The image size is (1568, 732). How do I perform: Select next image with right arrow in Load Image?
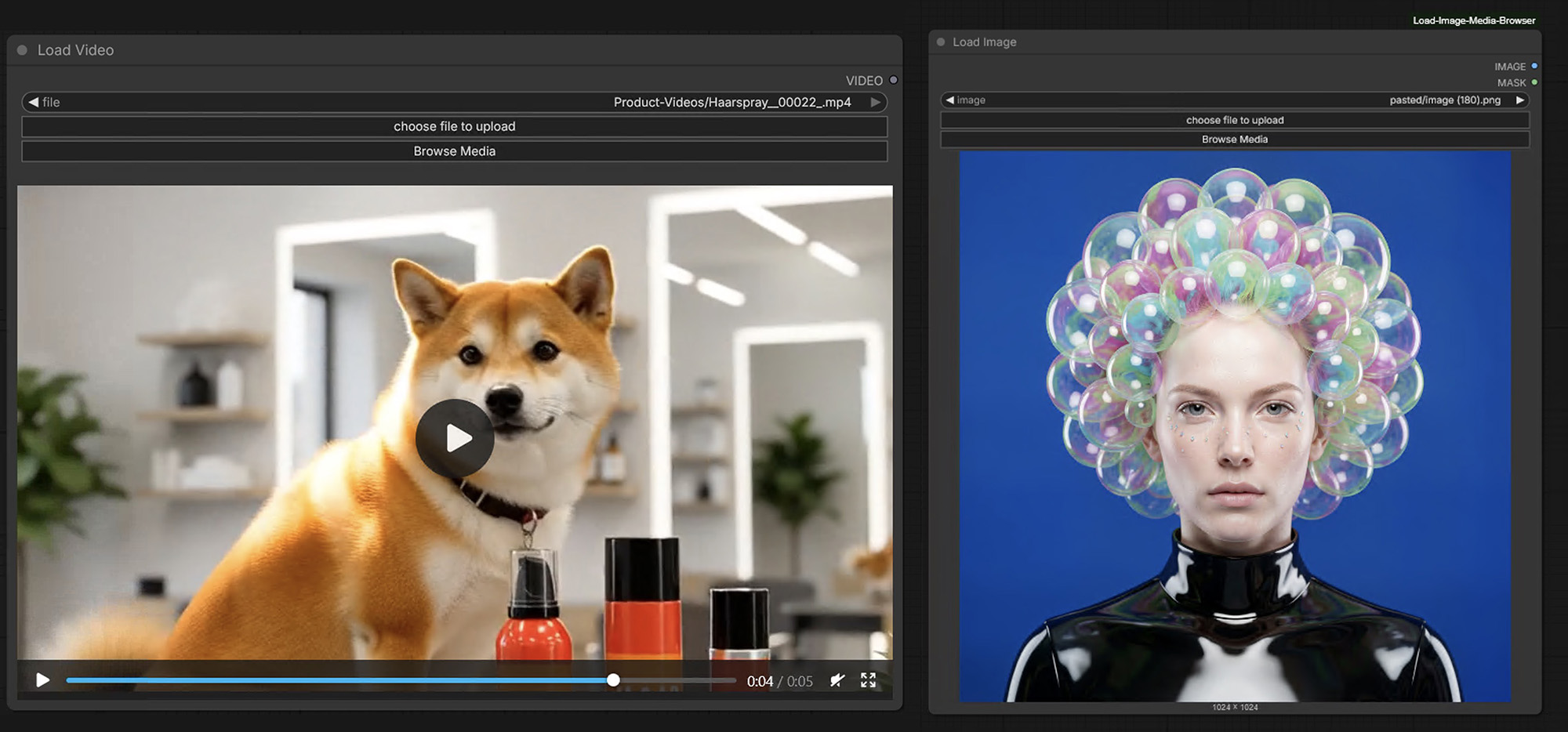tap(1519, 100)
